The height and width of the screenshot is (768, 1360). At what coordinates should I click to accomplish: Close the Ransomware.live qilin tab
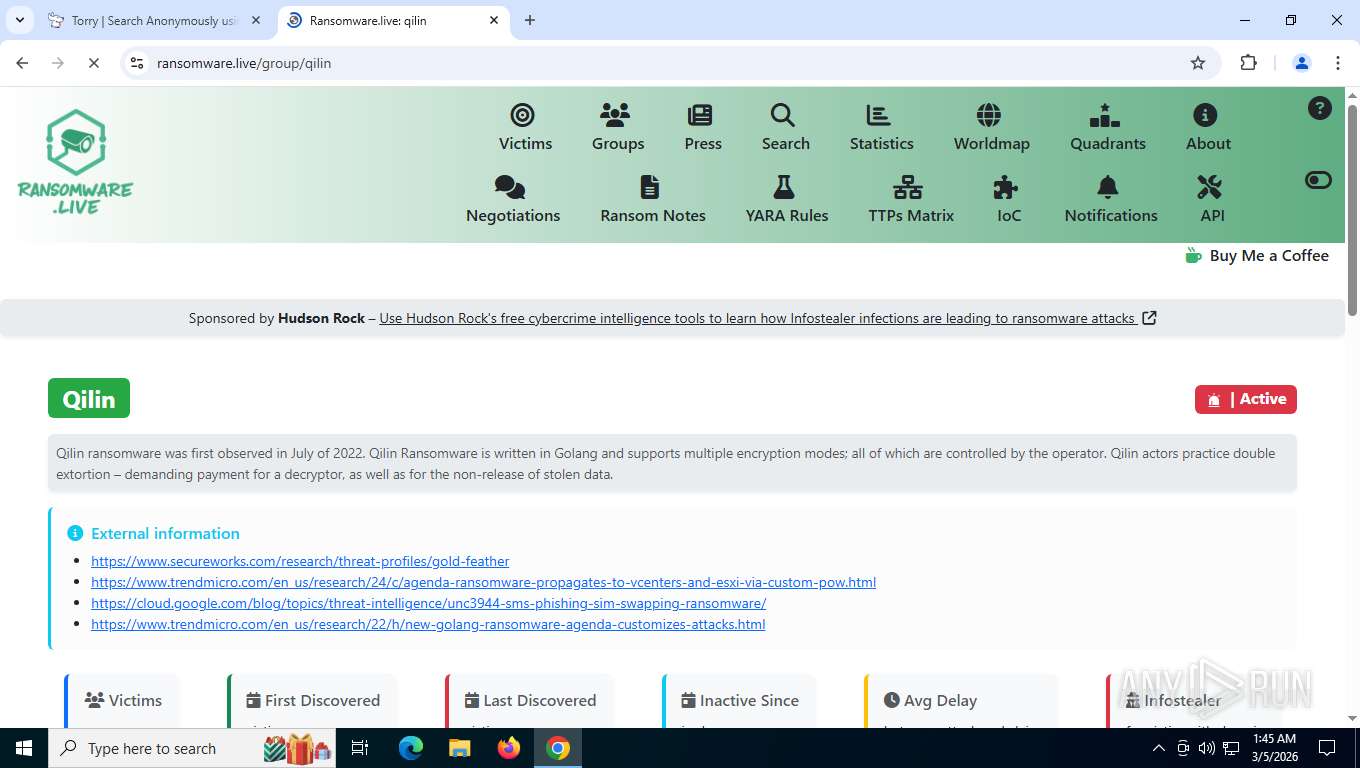tap(494, 20)
